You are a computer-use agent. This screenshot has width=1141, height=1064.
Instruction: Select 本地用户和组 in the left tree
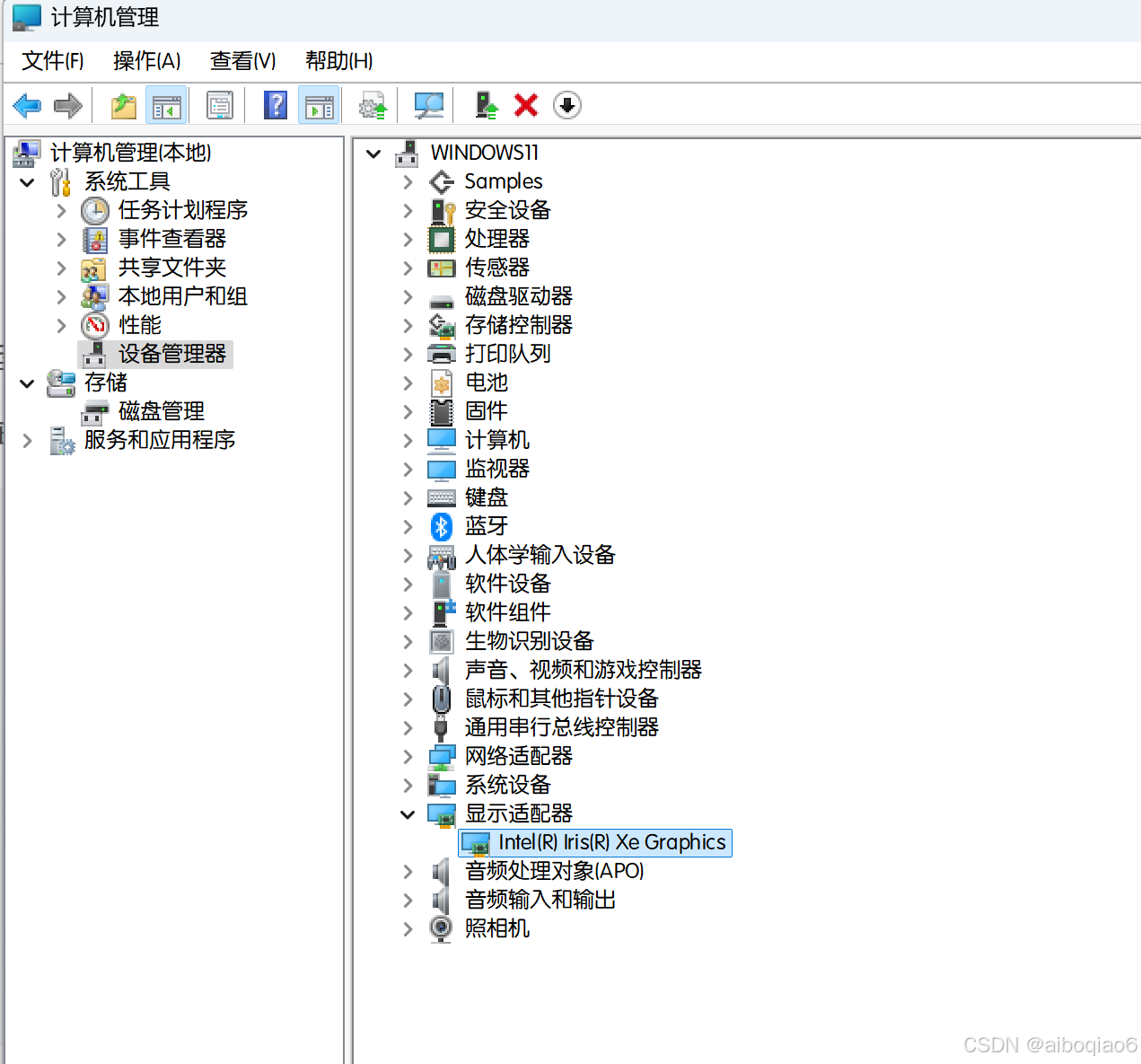[x=183, y=296]
